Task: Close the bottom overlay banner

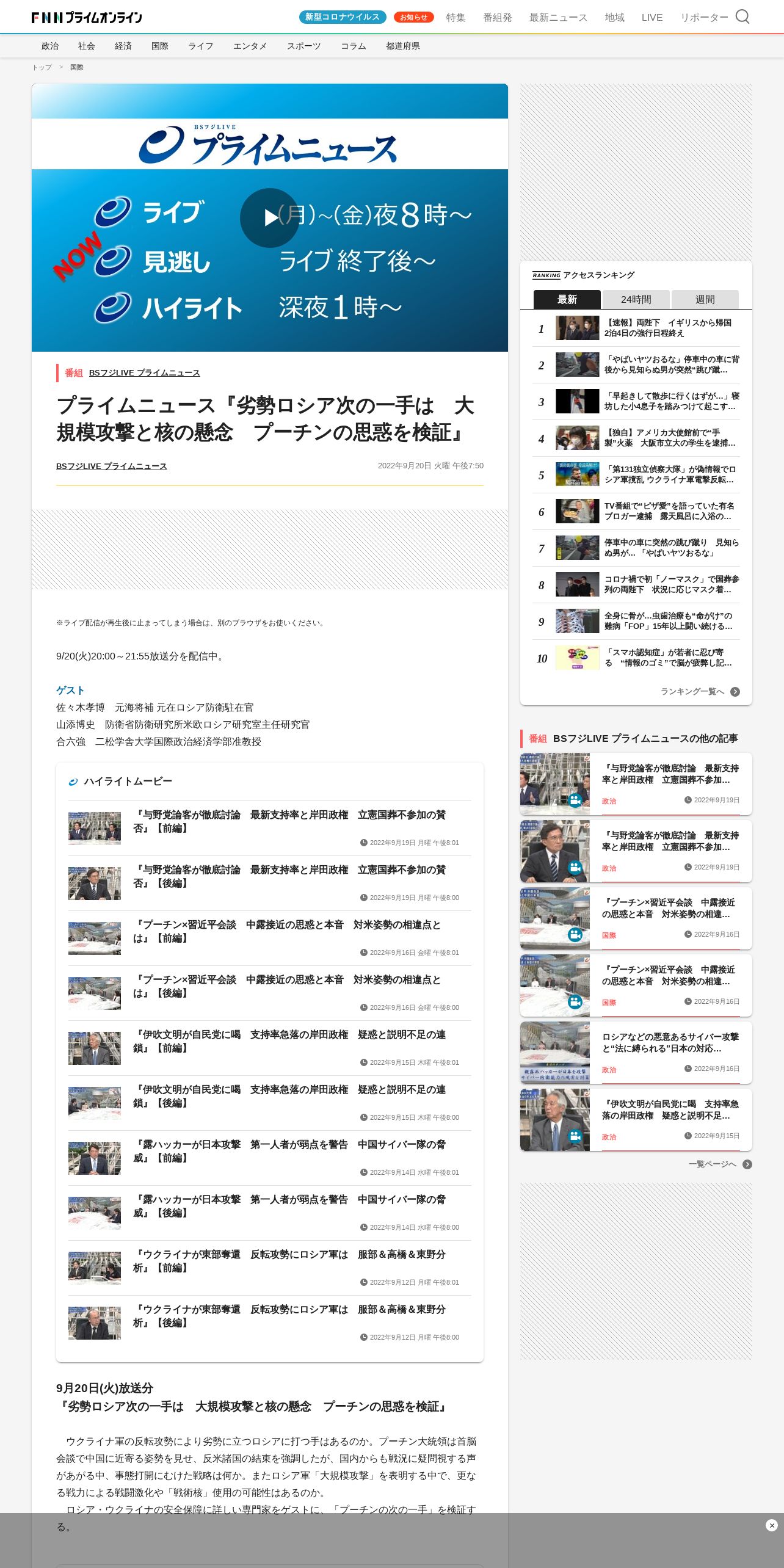Action: 771,1525
